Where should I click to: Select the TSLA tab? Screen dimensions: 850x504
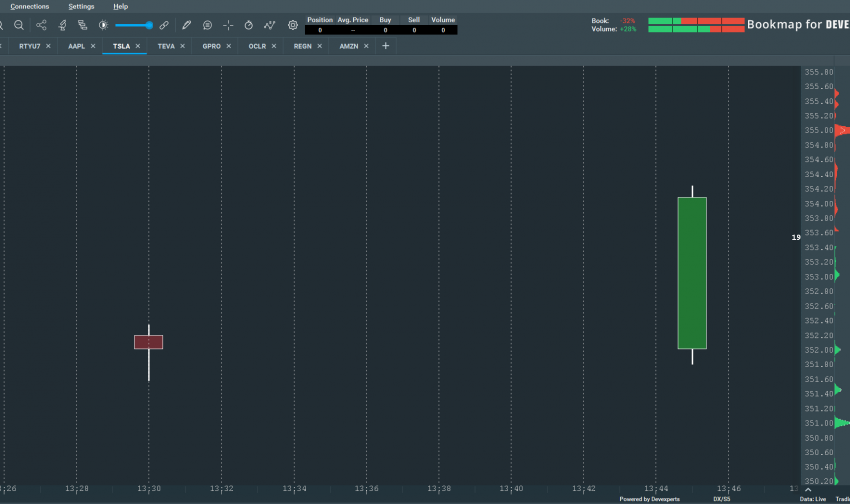pos(121,46)
